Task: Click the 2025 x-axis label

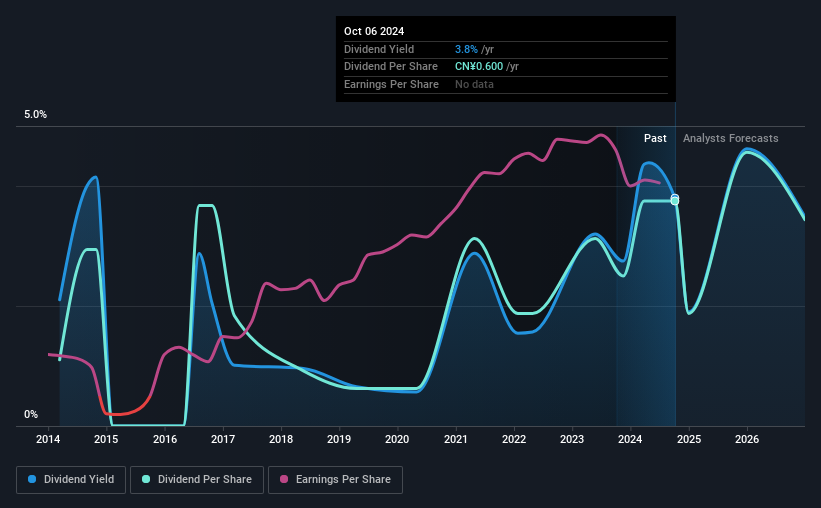Action: pyautogui.click(x=689, y=439)
